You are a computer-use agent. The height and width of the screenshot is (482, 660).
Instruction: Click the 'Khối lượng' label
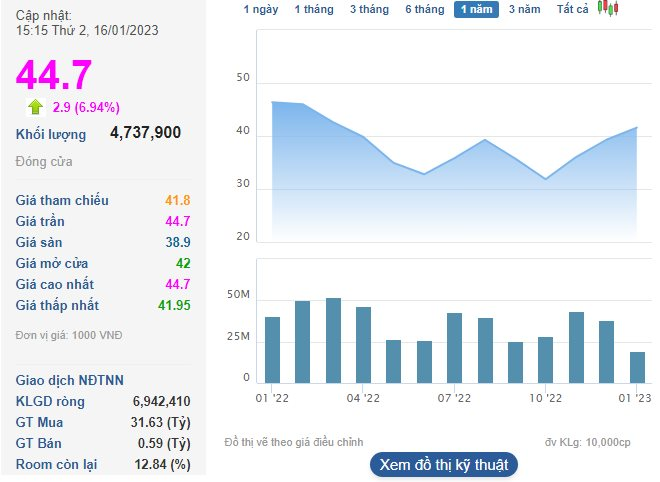pyautogui.click(x=51, y=134)
